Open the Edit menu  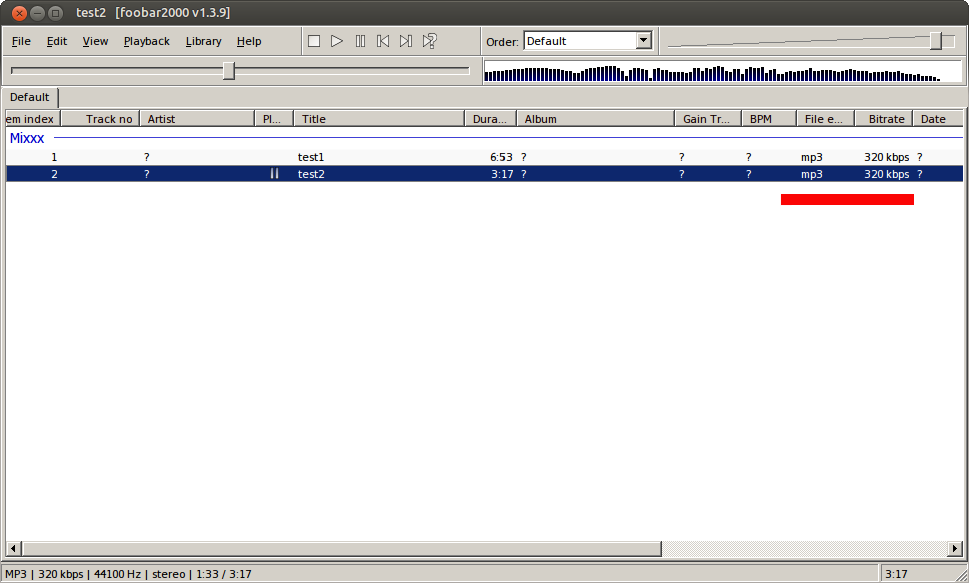tap(57, 41)
